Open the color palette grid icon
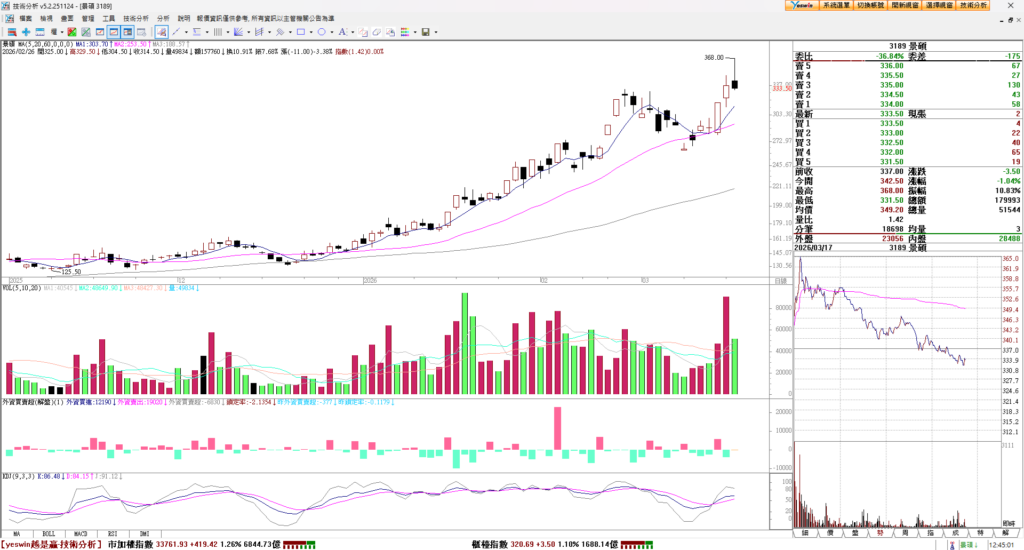This screenshot has width=1024, height=550. coord(405,32)
